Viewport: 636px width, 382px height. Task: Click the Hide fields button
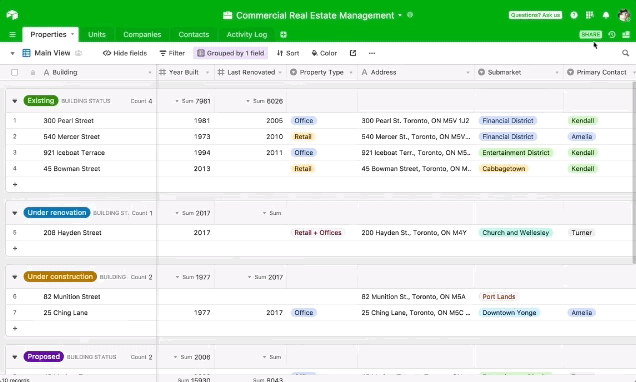pyautogui.click(x=125, y=53)
